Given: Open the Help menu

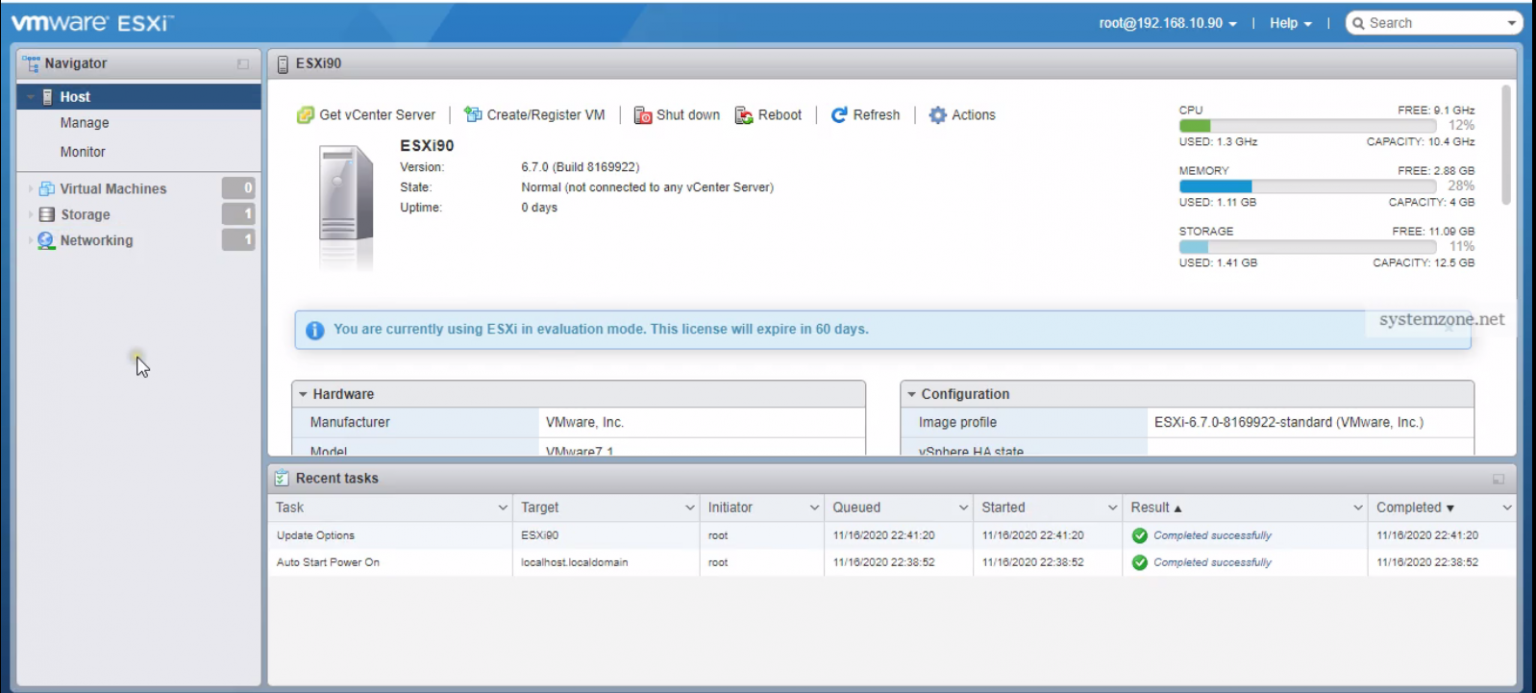Looking at the screenshot, I should tap(1289, 22).
